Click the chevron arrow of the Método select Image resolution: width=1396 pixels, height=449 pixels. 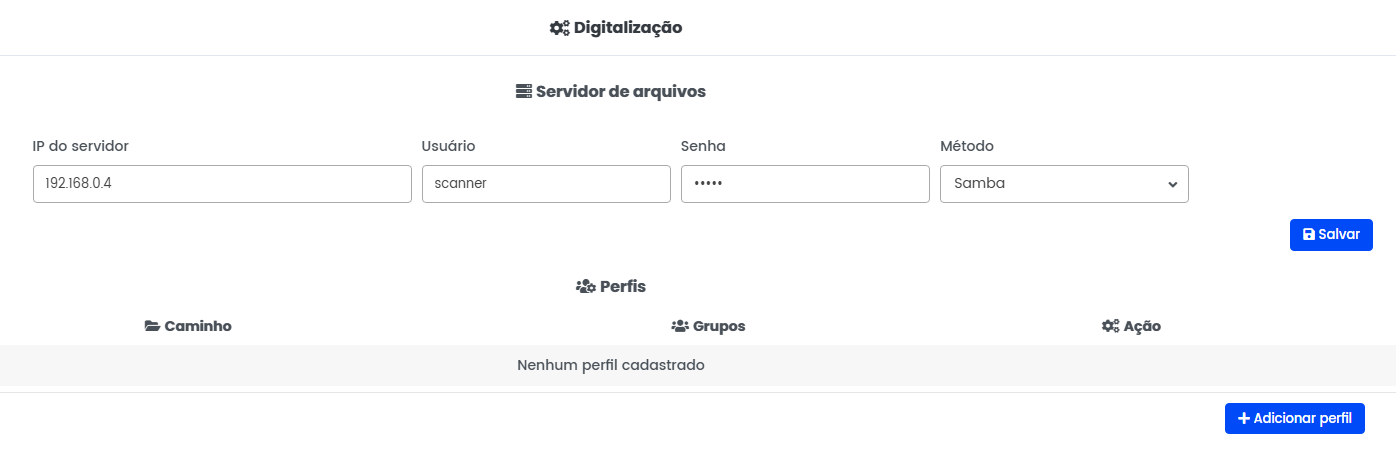pyautogui.click(x=1172, y=184)
